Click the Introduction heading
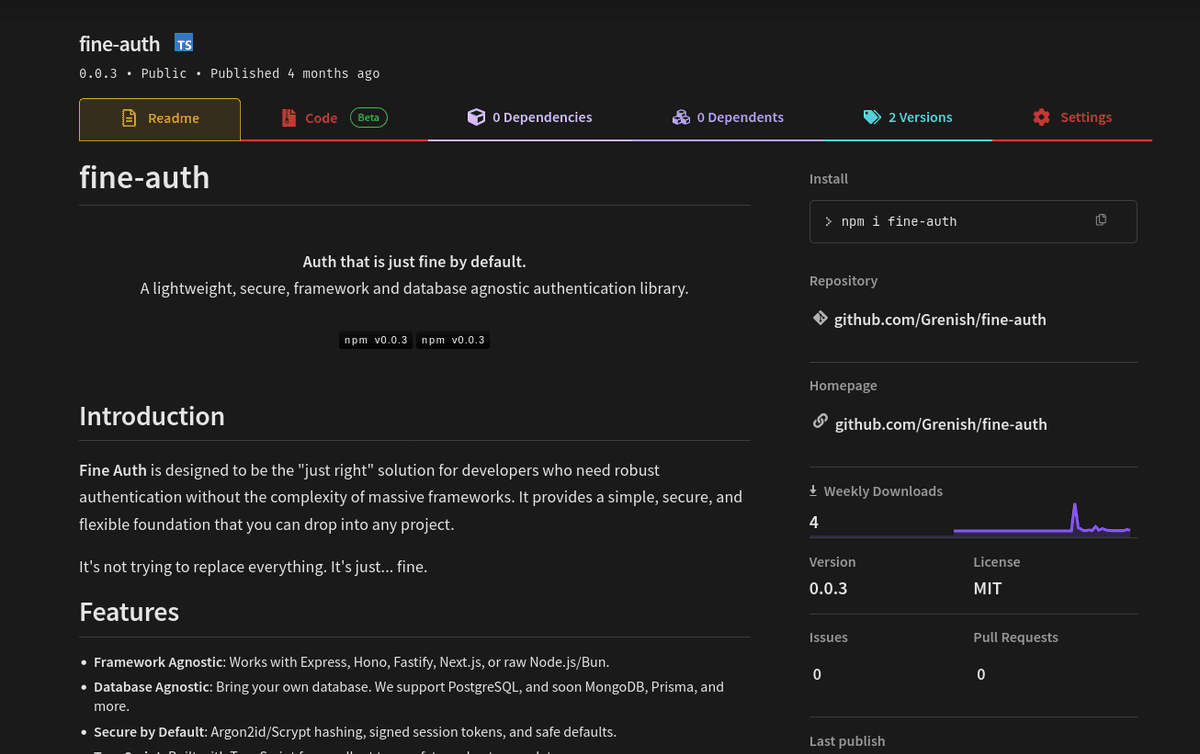The width and height of the screenshot is (1200, 754). point(152,416)
